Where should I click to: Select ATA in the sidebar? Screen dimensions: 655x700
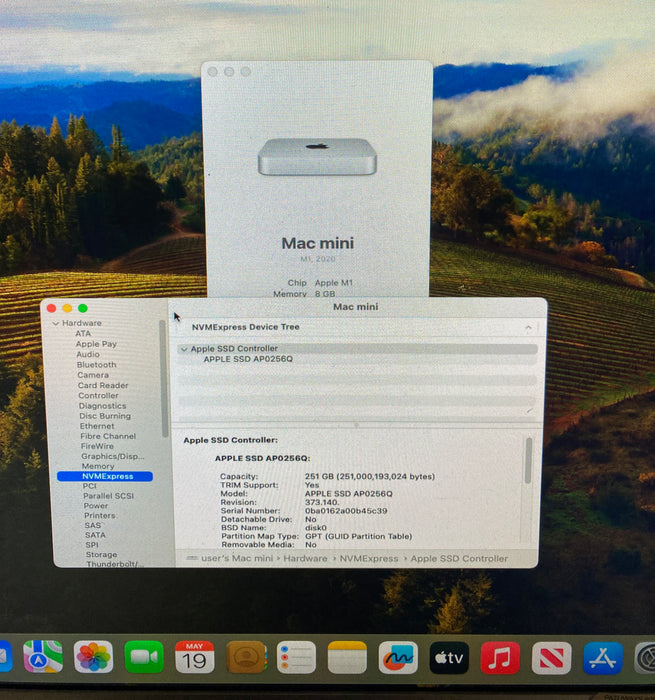pyautogui.click(x=83, y=333)
